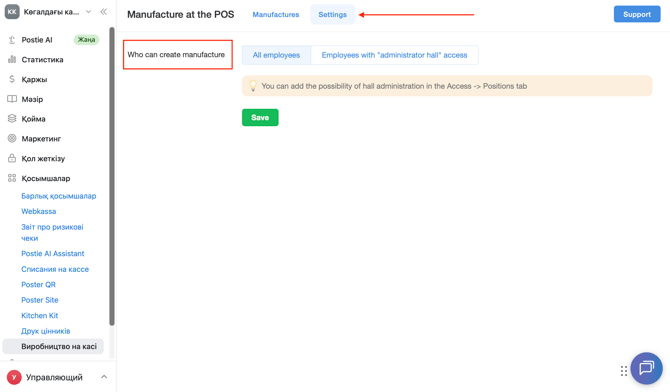Open the Webkassa link
The image size is (670, 392).
click(38, 211)
